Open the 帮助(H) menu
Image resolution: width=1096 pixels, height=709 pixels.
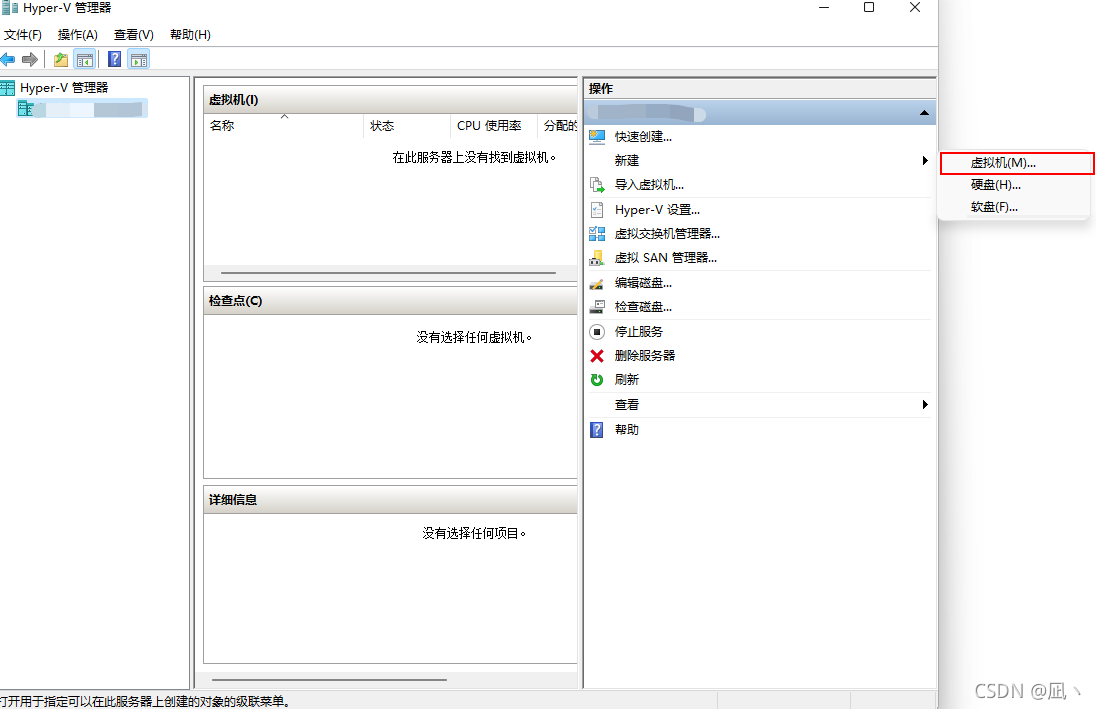point(190,35)
